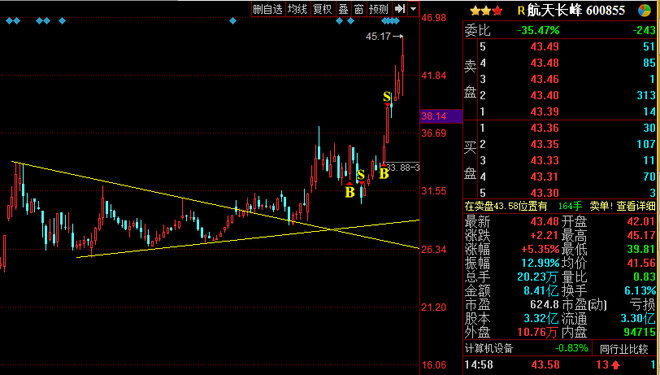Select buy level 3 price 43.33
660x375 pixels.
point(545,160)
